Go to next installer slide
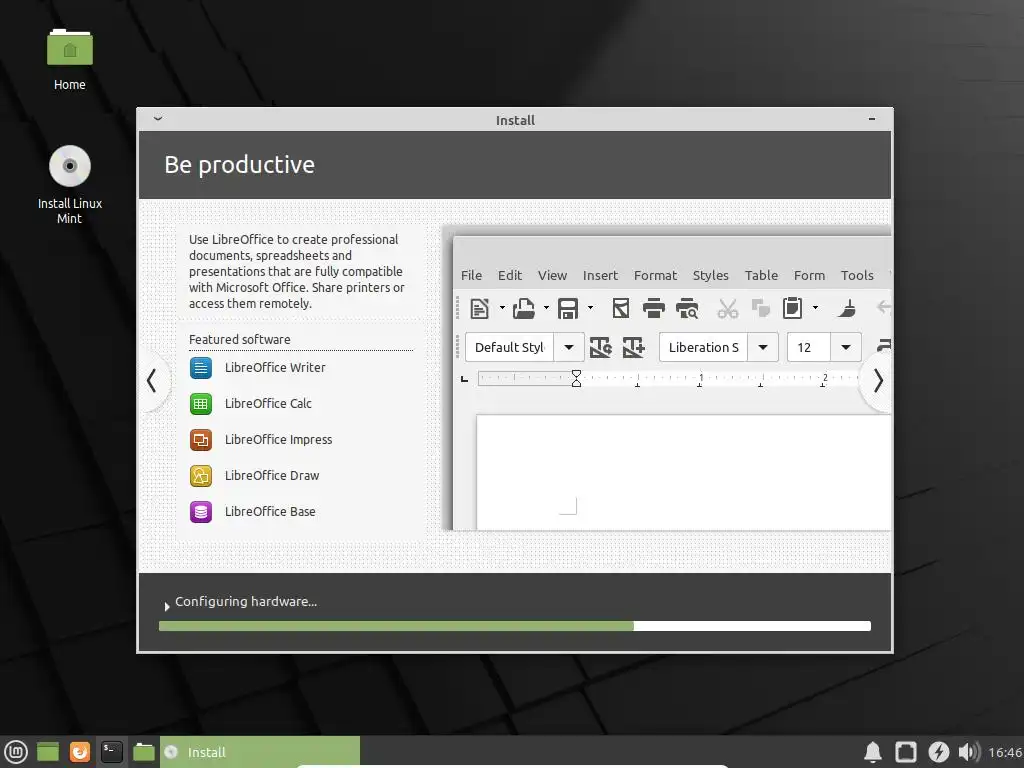This screenshot has width=1024, height=768. pos(878,381)
